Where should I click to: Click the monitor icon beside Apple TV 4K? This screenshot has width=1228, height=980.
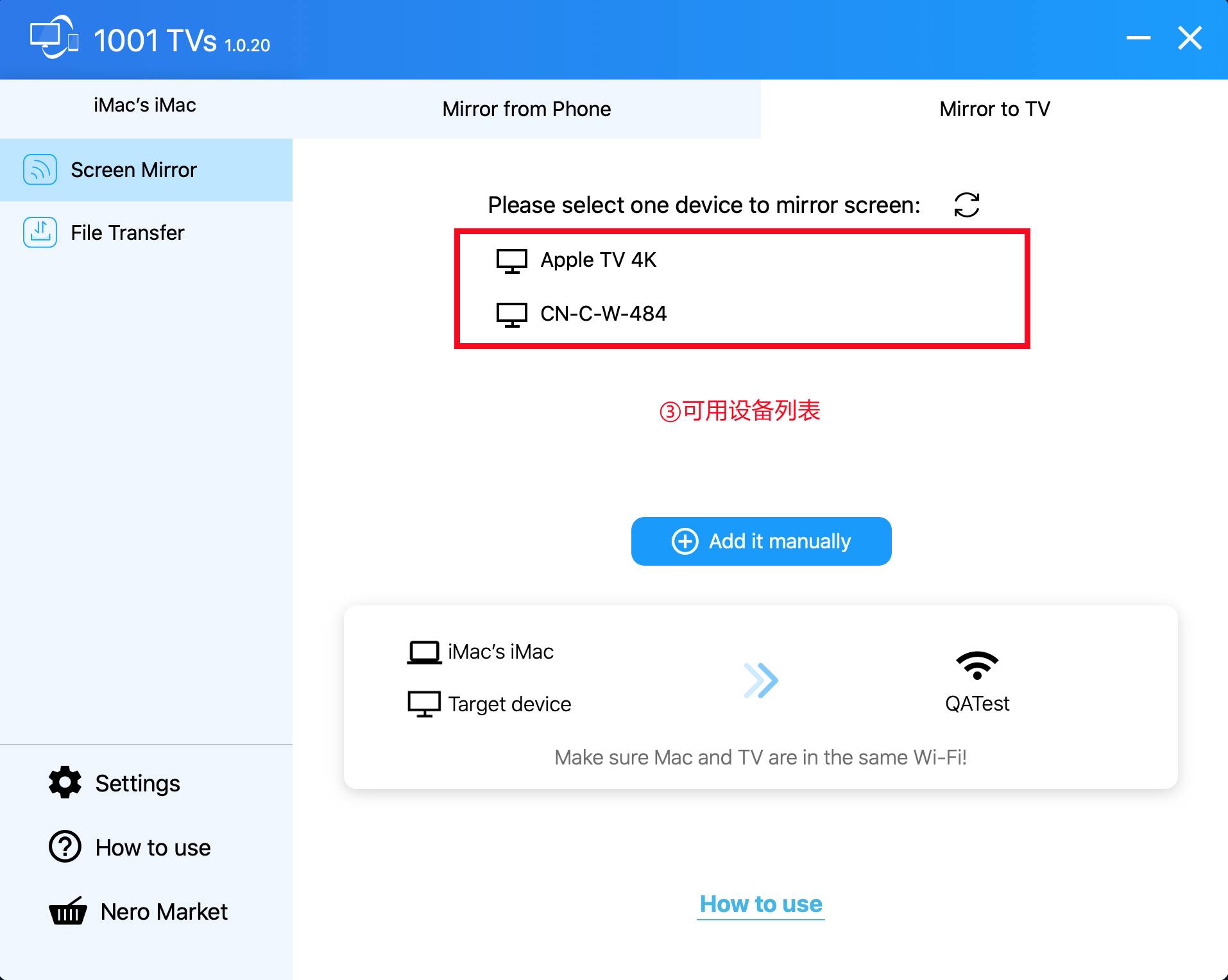coord(511,261)
